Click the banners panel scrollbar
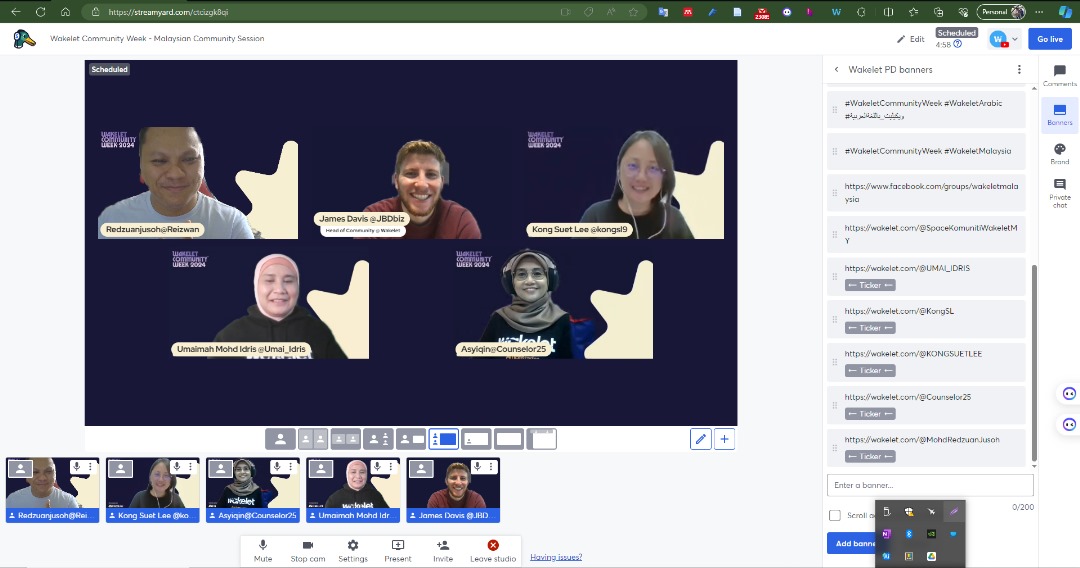The height and width of the screenshot is (568, 1080). point(1034,364)
